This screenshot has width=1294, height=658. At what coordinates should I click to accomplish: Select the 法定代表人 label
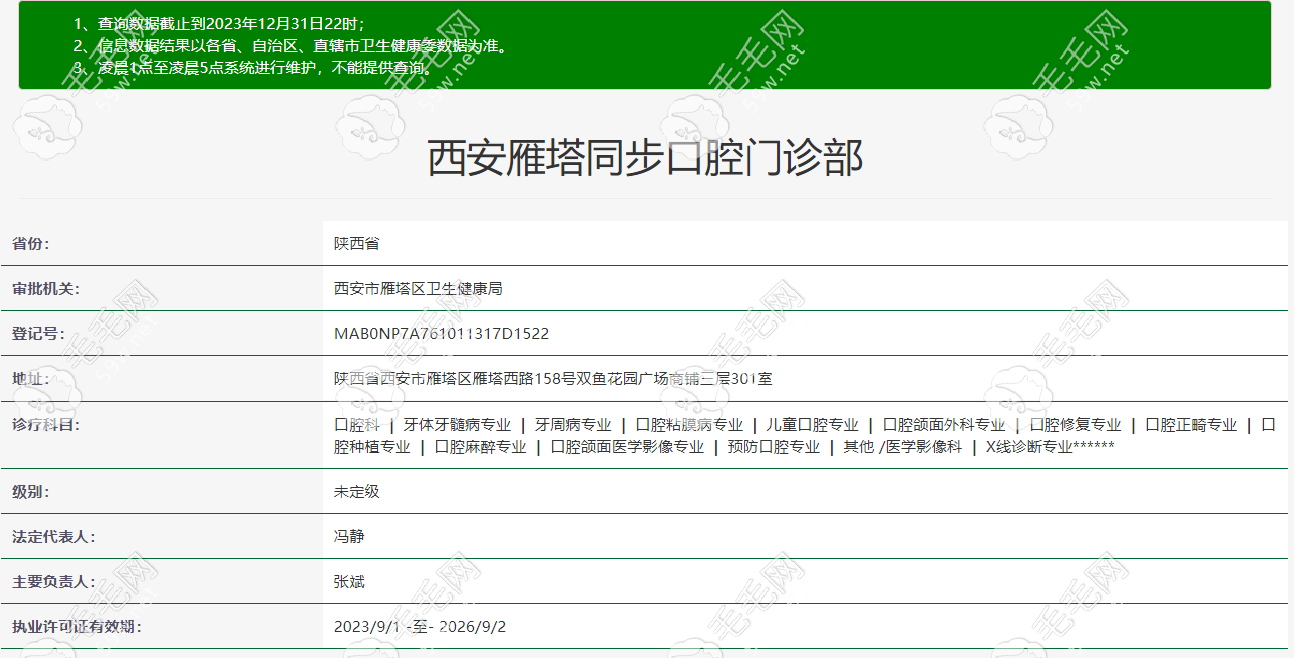click(53, 537)
